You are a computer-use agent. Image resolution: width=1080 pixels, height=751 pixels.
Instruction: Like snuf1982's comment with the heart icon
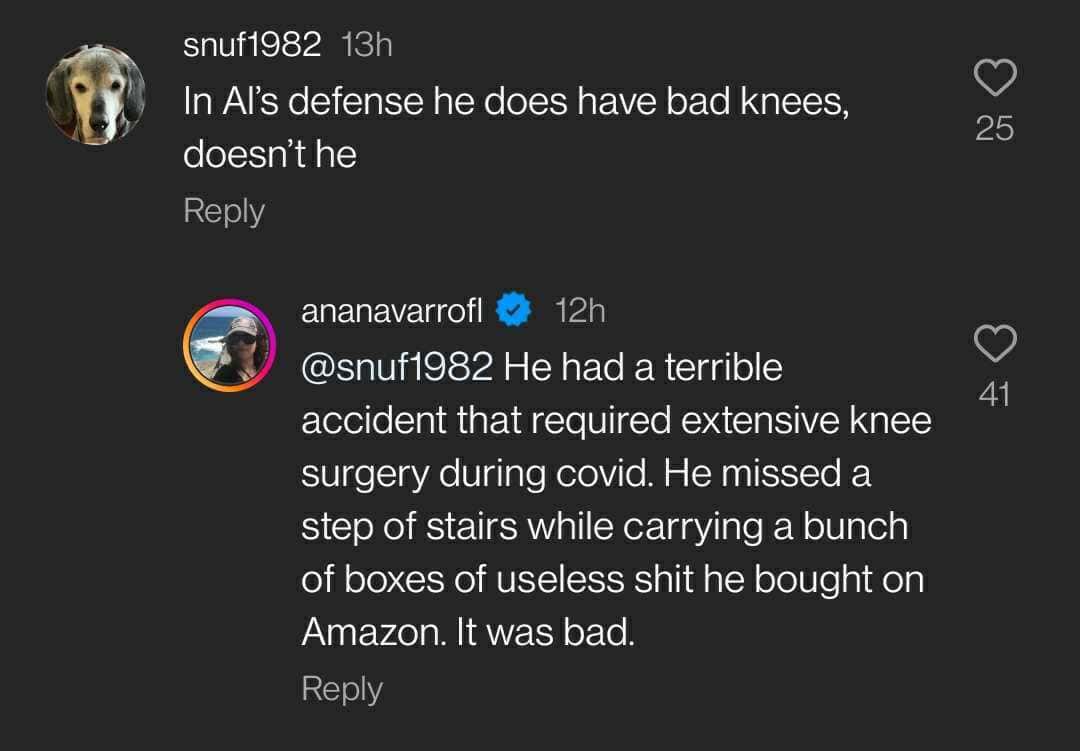tap(996, 77)
